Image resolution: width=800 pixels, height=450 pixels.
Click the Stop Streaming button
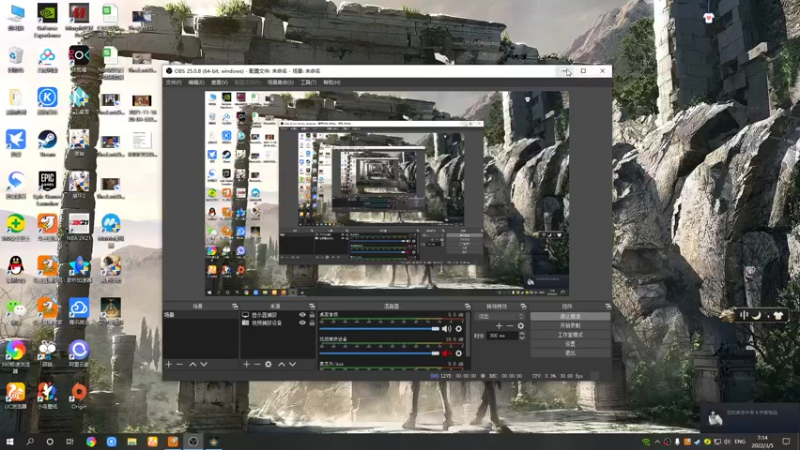[x=570, y=316]
